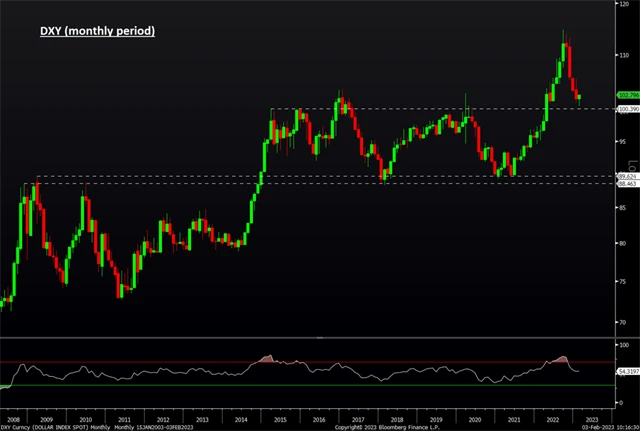Click the 100 tick on the RSI axis

624,345
